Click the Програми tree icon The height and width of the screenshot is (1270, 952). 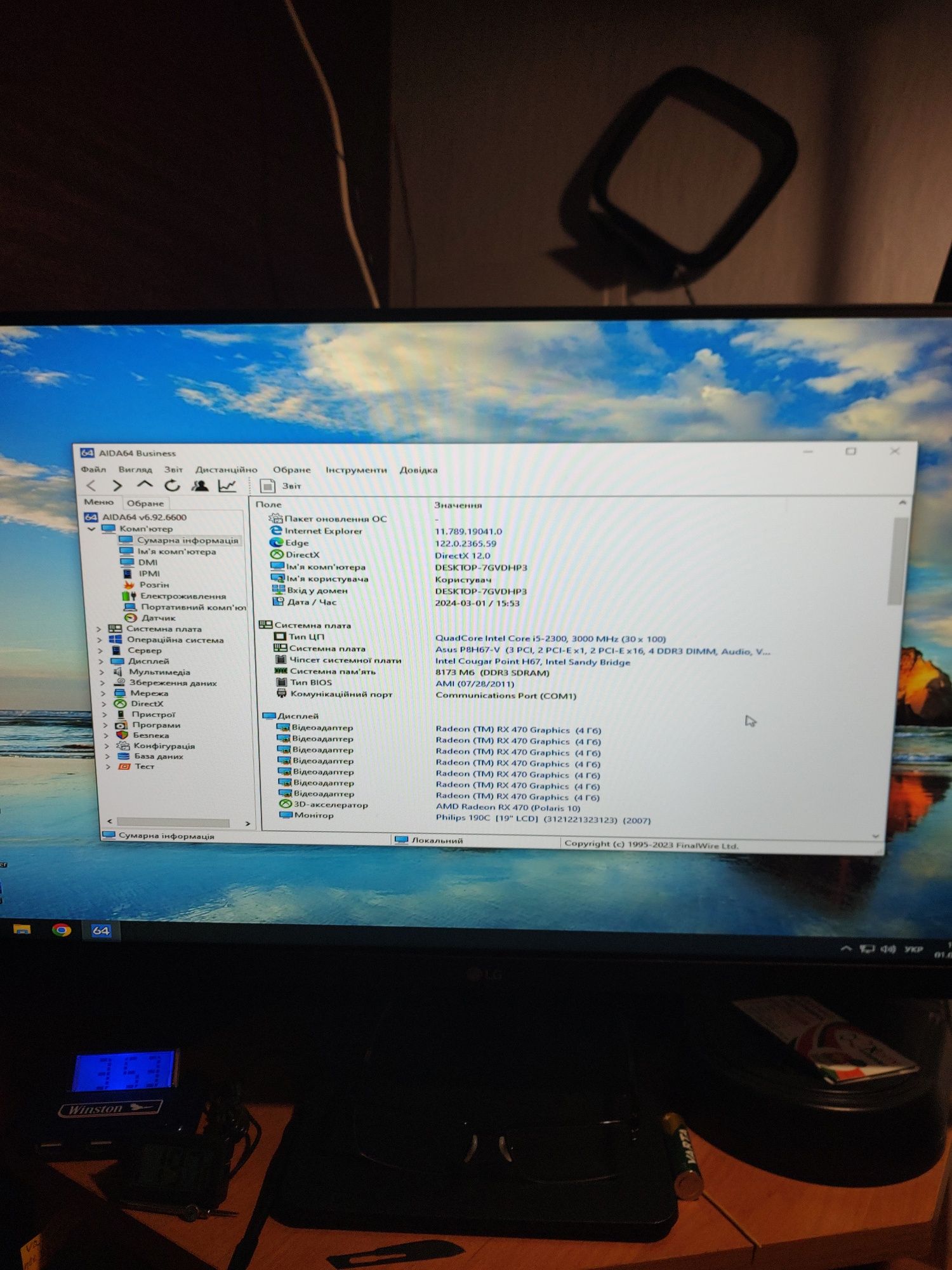tap(121, 725)
